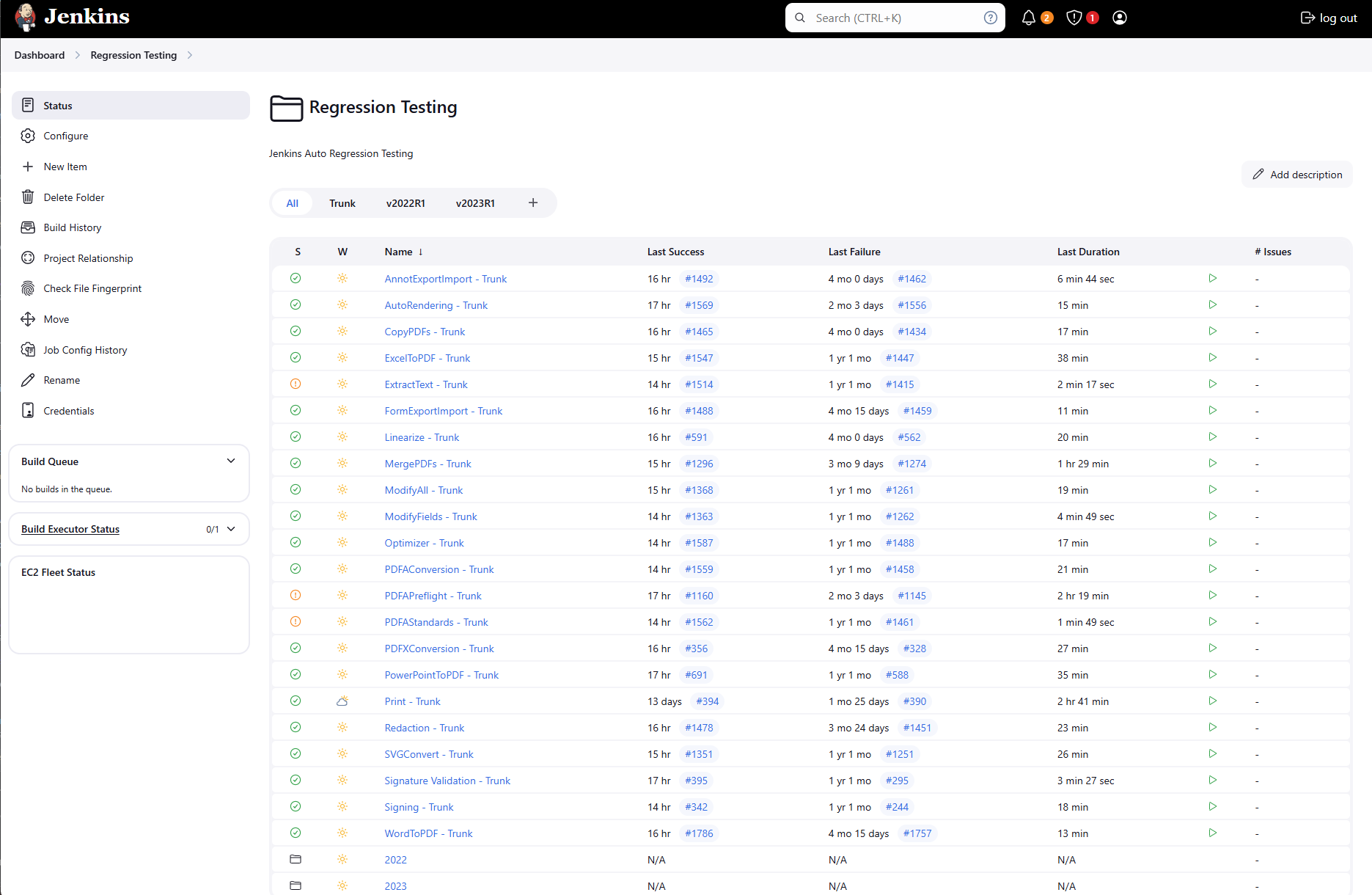The height and width of the screenshot is (895, 1372).
Task: Collapse the Build Executor Status panel
Action: click(231, 528)
